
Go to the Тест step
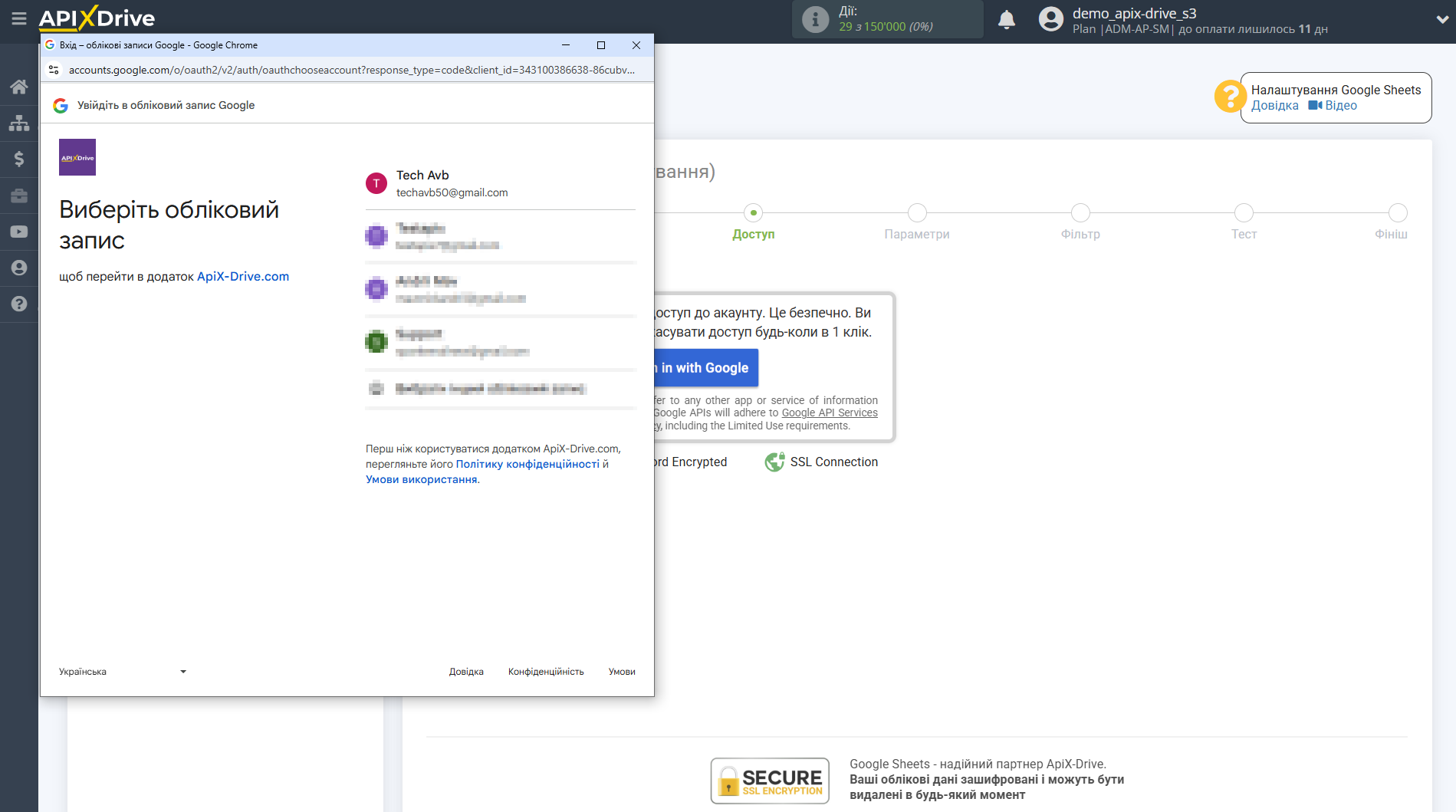1244,212
